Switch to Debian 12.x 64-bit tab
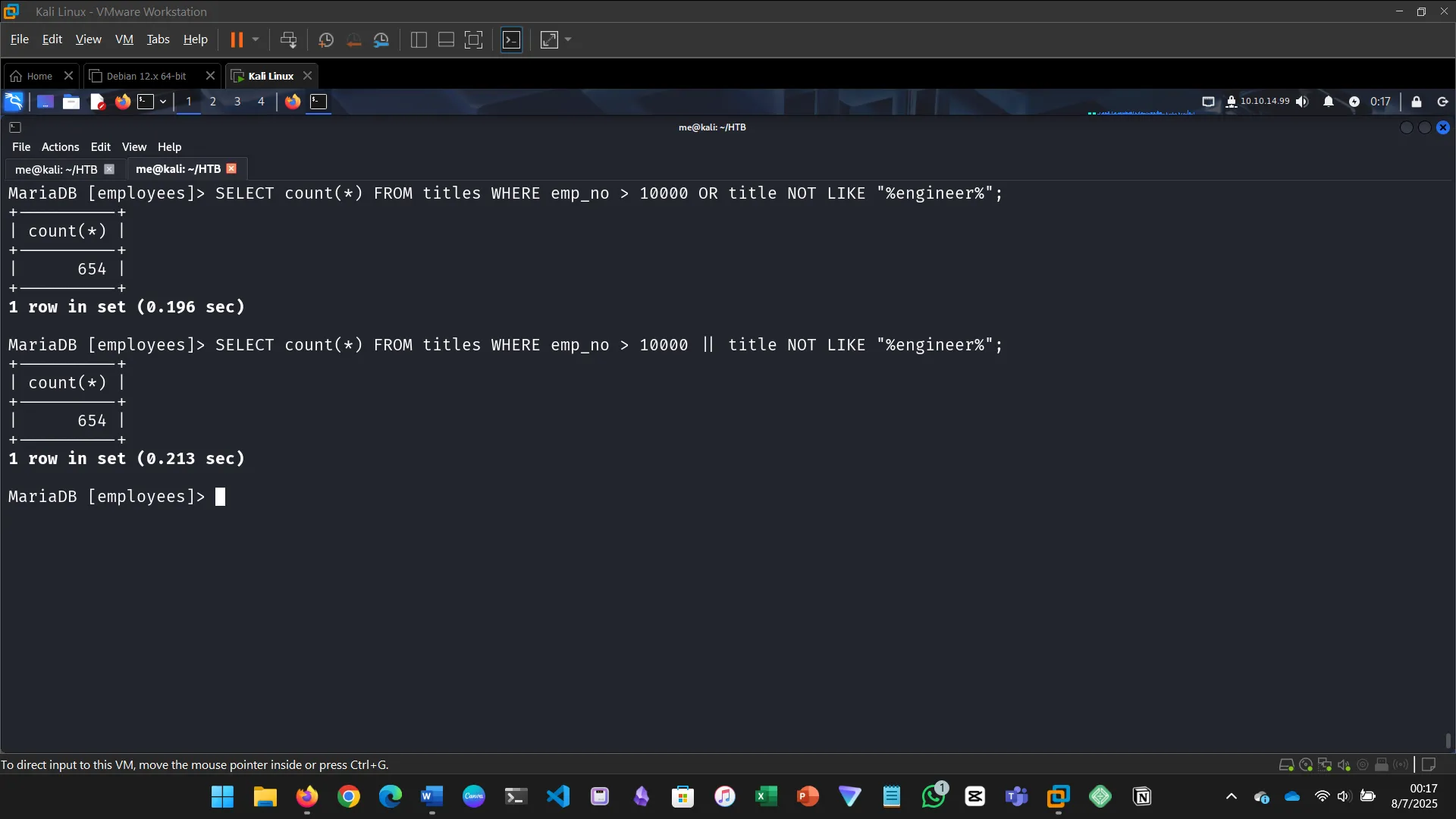This screenshot has width=1456, height=819. click(146, 76)
